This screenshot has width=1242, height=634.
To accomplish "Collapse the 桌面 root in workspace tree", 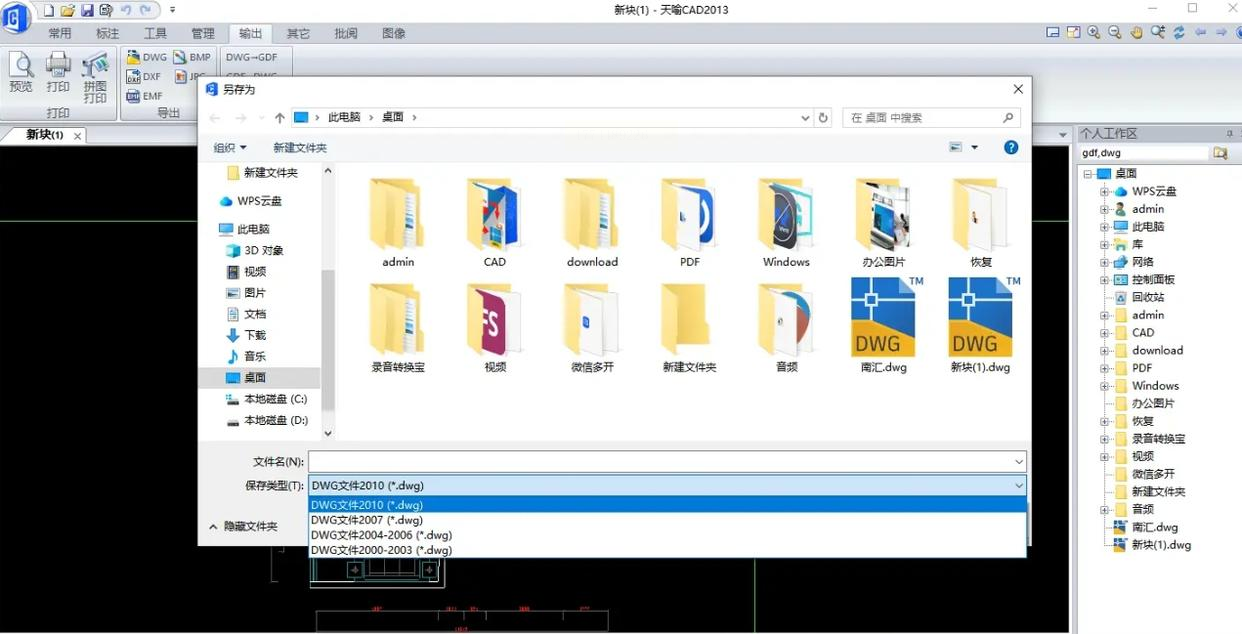I will [1088, 173].
